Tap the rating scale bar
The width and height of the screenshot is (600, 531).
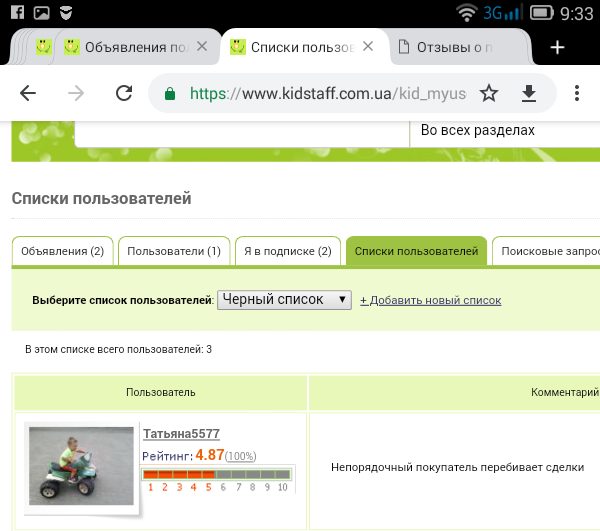coord(217,480)
